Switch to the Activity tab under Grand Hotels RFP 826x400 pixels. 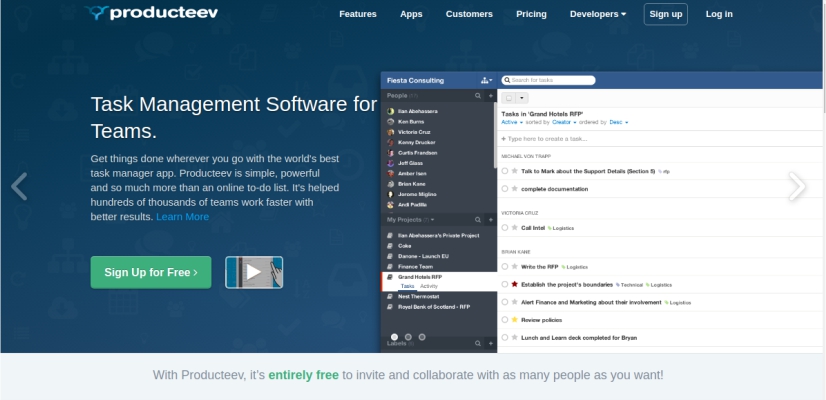(x=429, y=286)
